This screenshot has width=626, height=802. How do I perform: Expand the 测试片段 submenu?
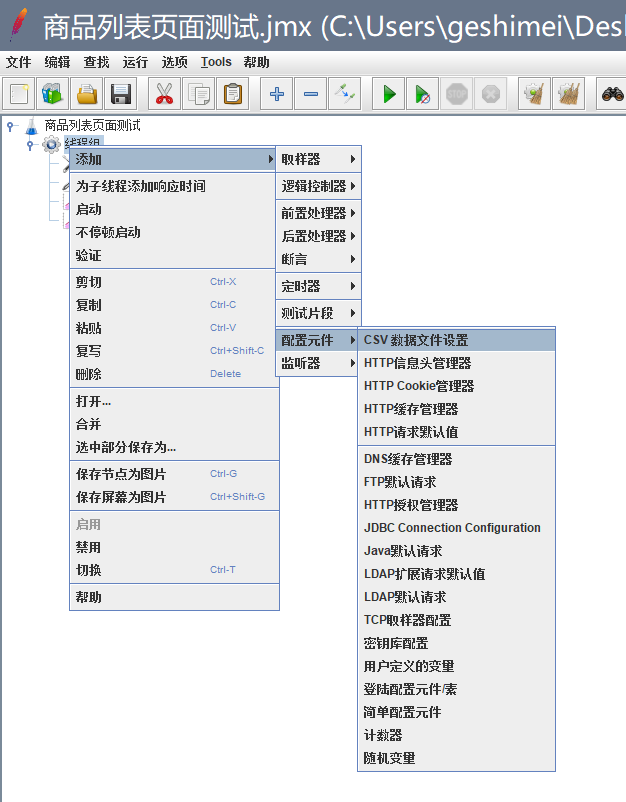pyautogui.click(x=318, y=313)
